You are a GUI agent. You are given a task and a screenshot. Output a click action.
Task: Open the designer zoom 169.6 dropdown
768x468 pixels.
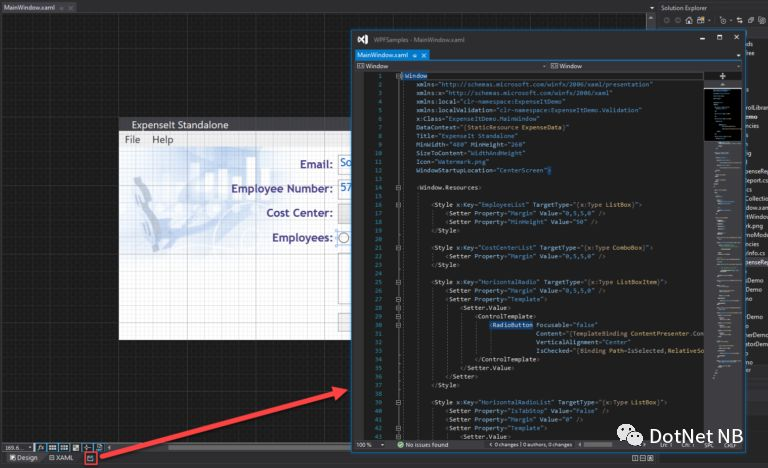[30, 447]
